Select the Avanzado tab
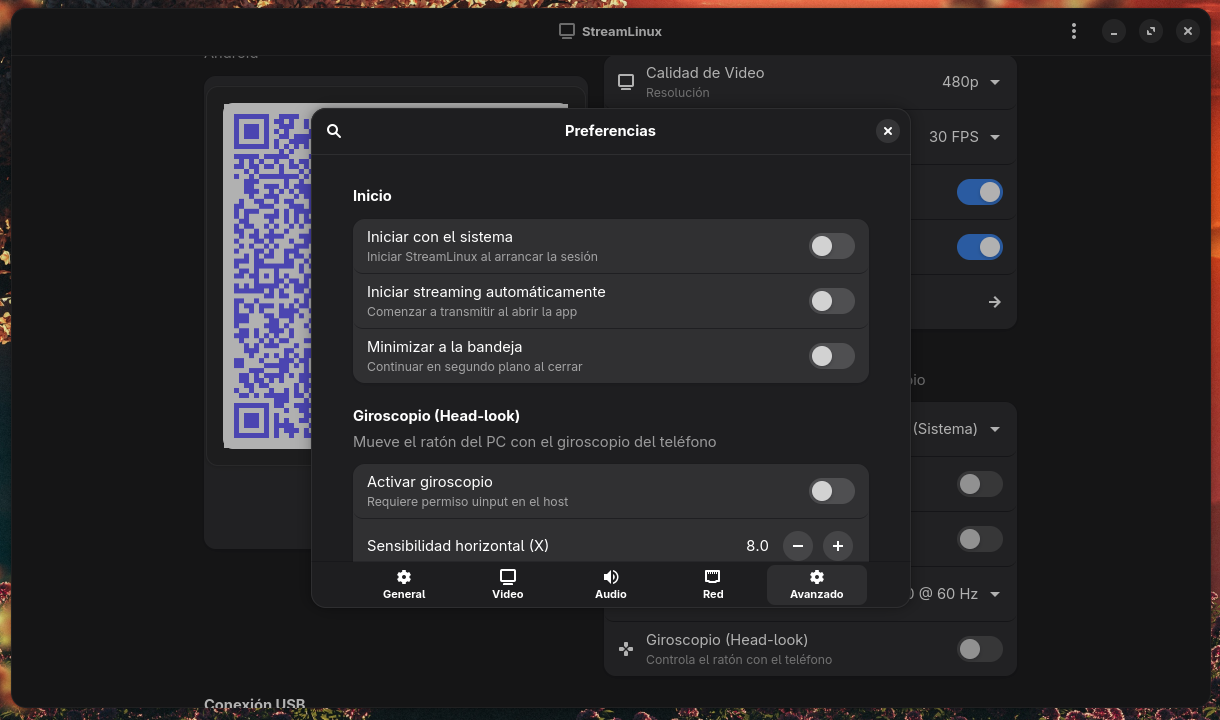Viewport: 1220px width, 720px height. 817,585
